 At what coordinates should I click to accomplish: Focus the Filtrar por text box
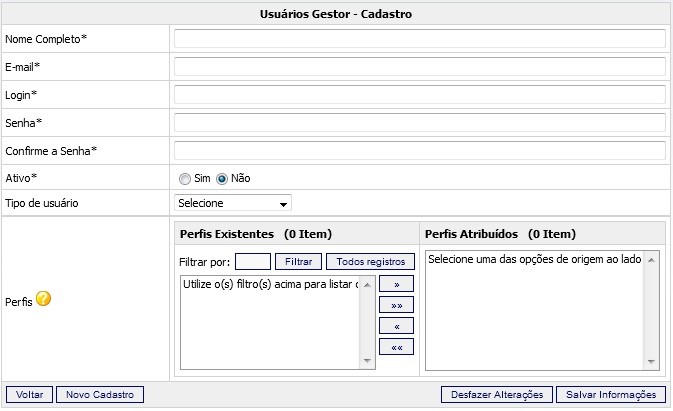pyautogui.click(x=252, y=261)
